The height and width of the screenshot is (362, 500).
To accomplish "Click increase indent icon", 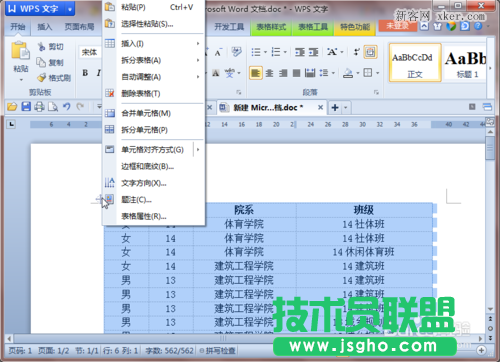I will coord(313,52).
